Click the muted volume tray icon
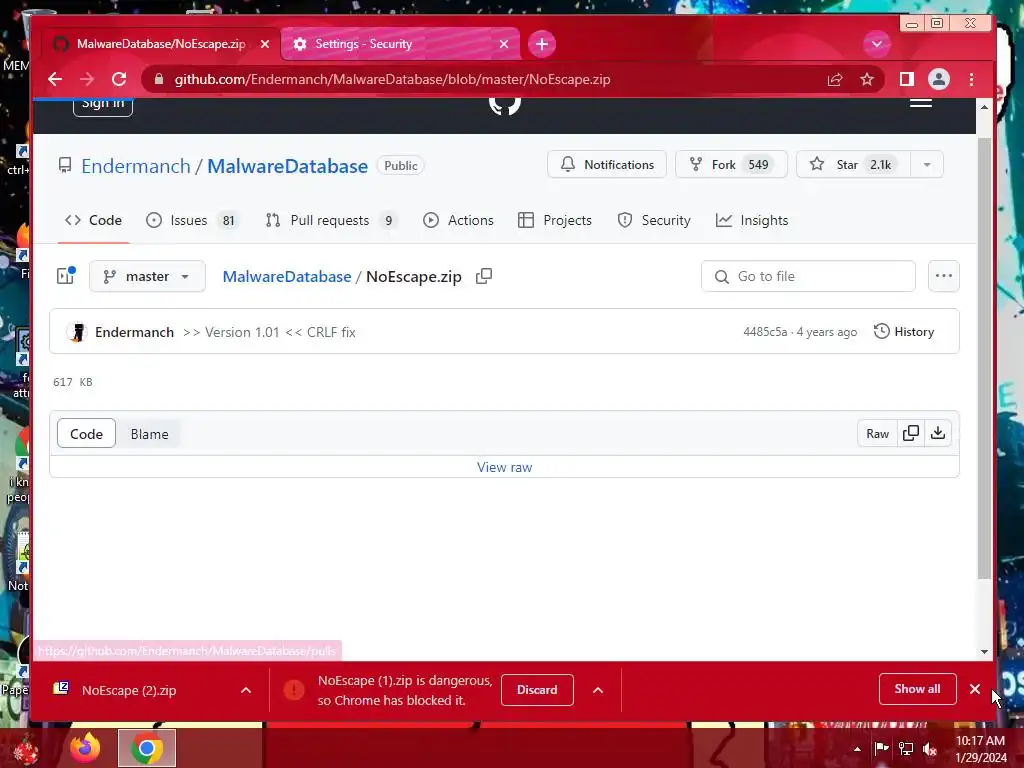Viewport: 1024px width, 768px height. point(930,748)
